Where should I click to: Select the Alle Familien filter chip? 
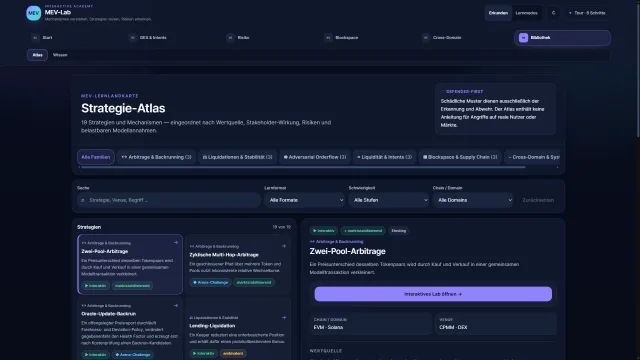coord(96,157)
